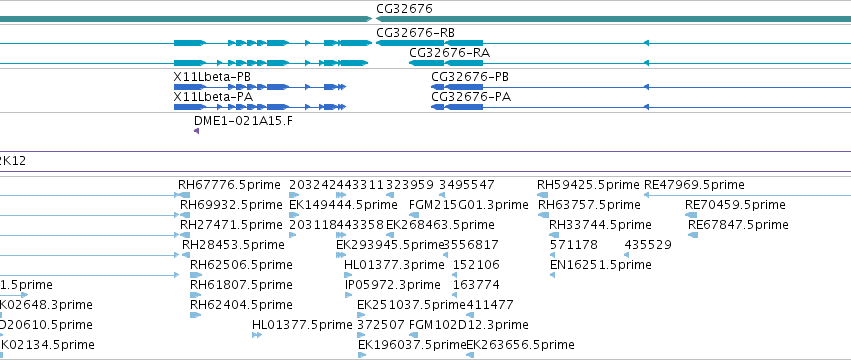Select the CG32676-PA protein label
Screen dimensions: 851x360
pos(471,97)
